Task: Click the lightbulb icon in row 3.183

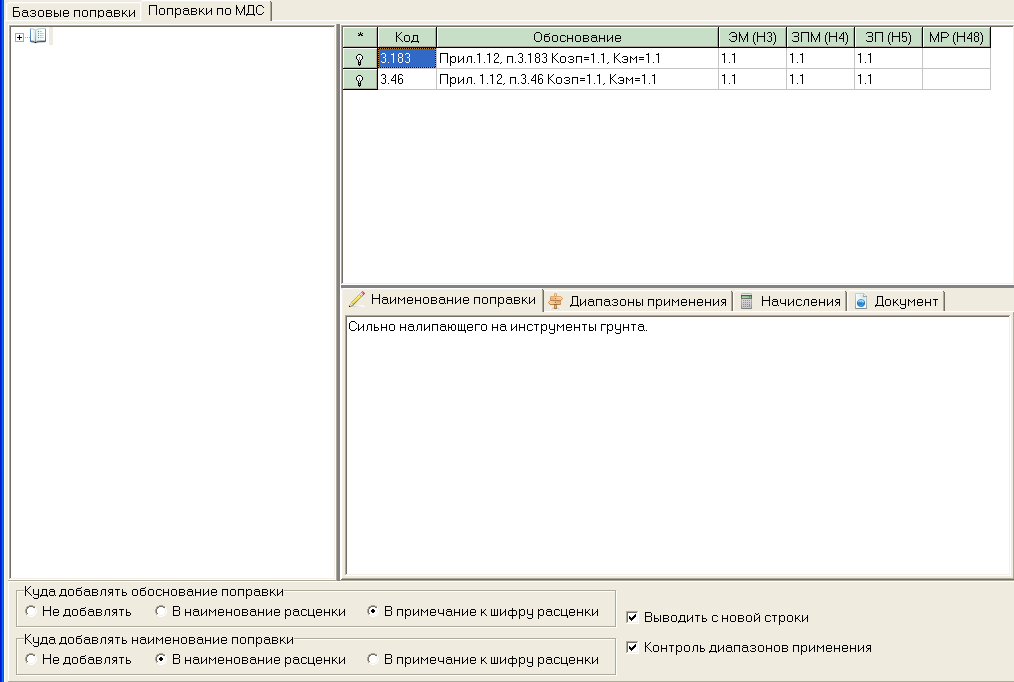Action: coord(360,59)
